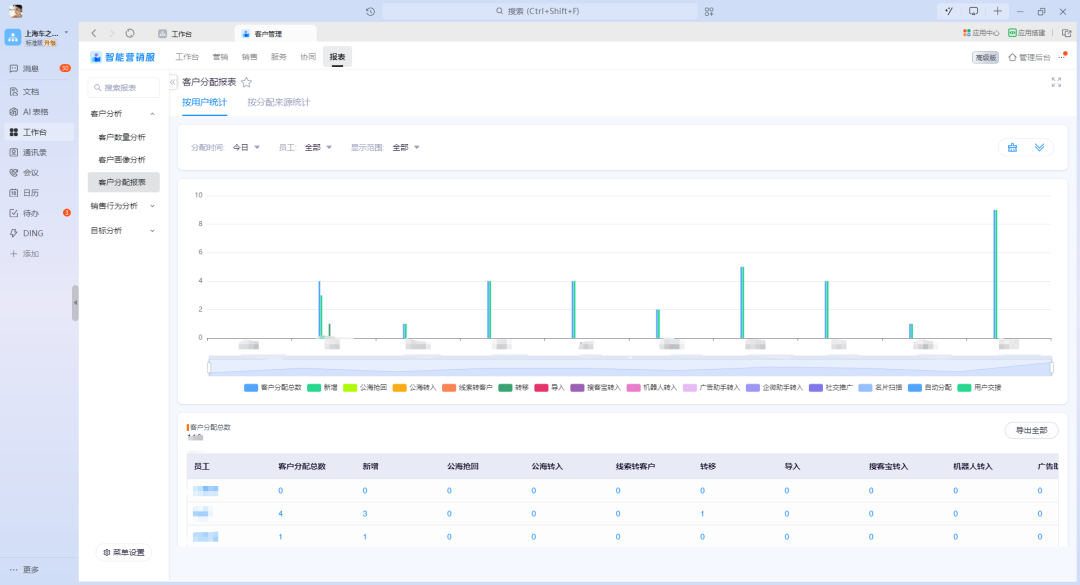Open 文档 in the left sidebar
This screenshot has height=585, width=1080.
[x=39, y=91]
